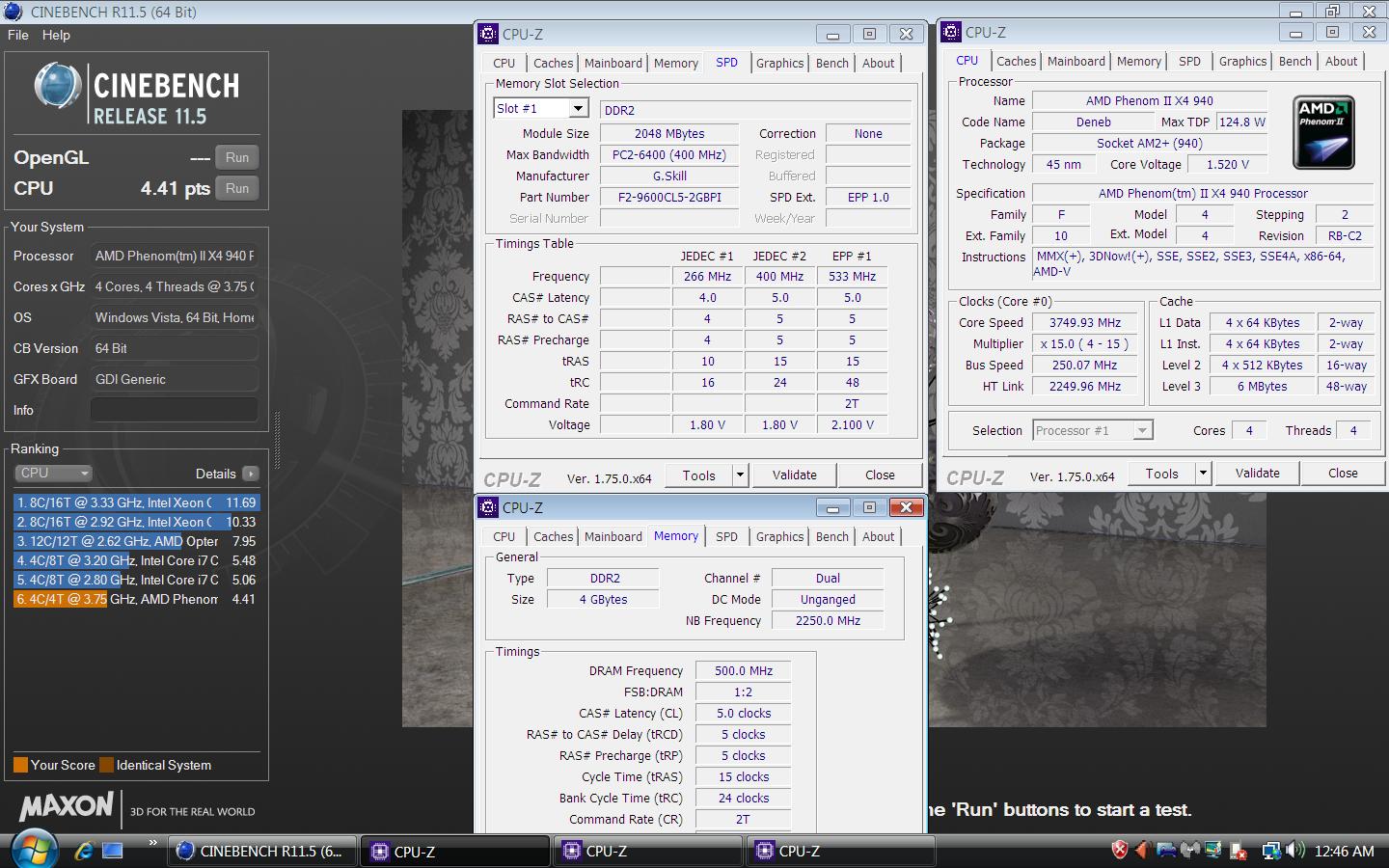Click Validate in the CPU tab window
Viewport: 1389px width, 868px height.
(1258, 473)
